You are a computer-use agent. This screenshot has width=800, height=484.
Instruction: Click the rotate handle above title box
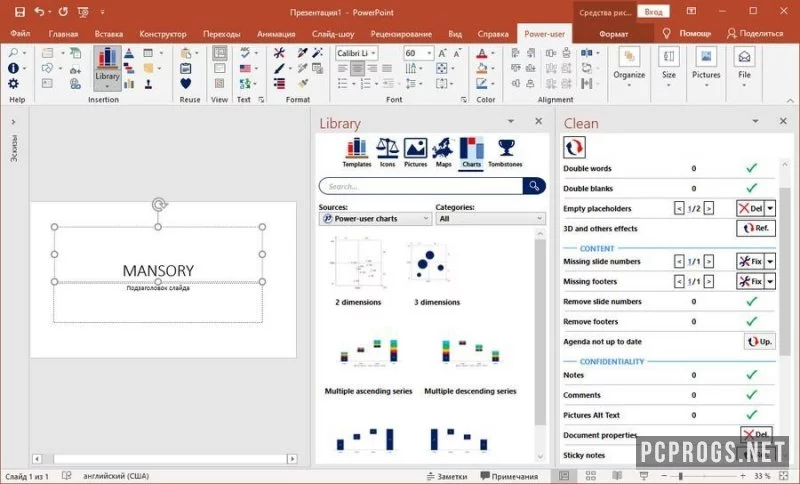click(x=159, y=205)
